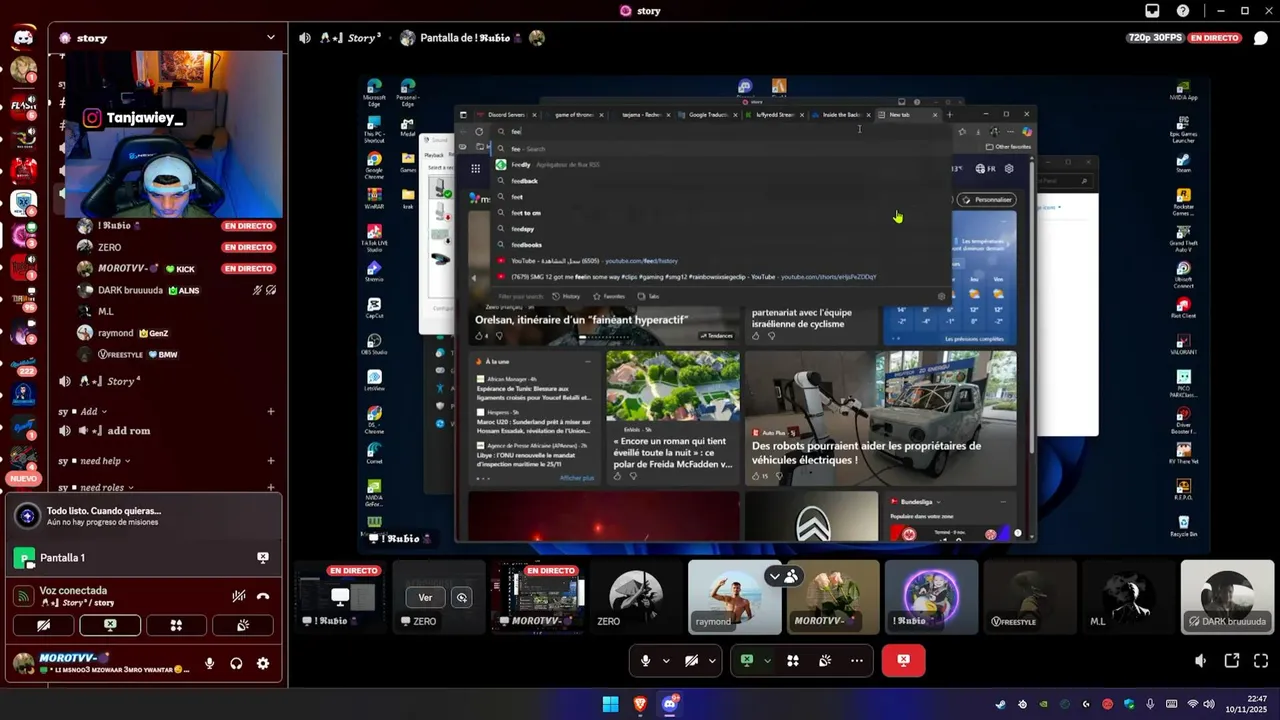Deafen audio with headphones icon in user panel

pos(236,663)
